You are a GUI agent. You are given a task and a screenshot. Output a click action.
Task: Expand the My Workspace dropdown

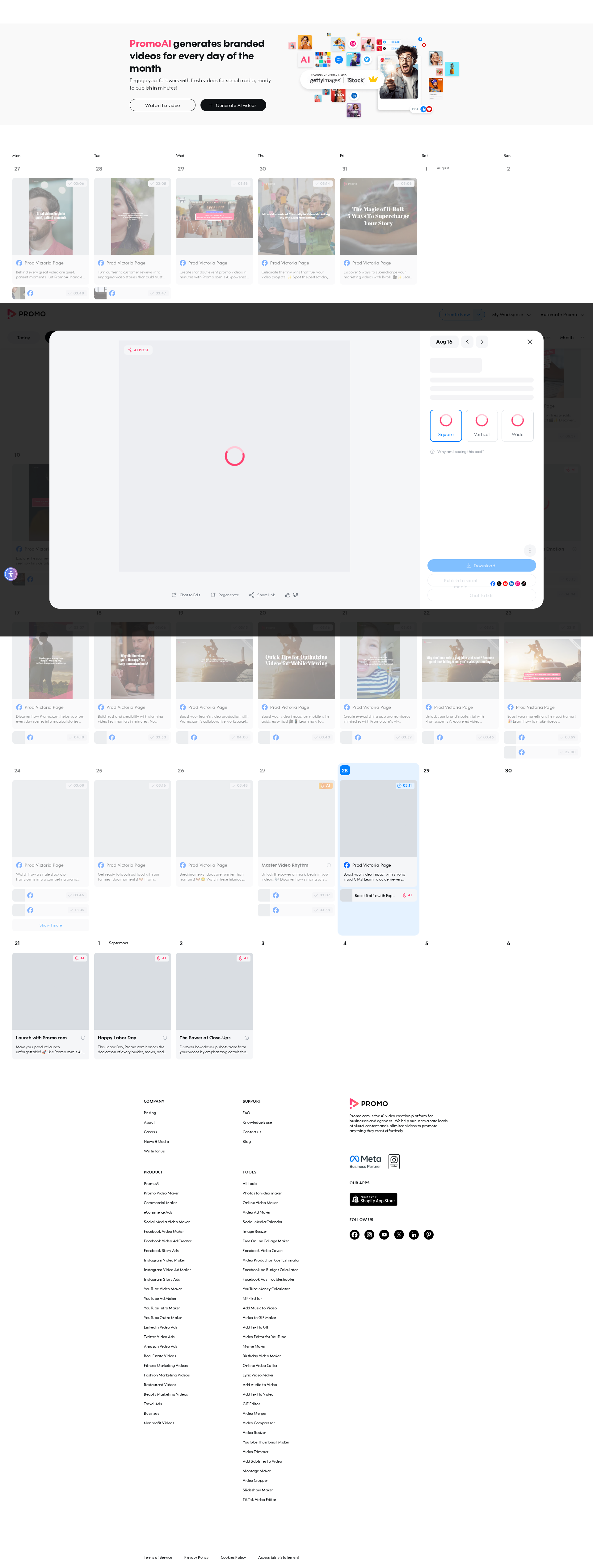(511, 315)
